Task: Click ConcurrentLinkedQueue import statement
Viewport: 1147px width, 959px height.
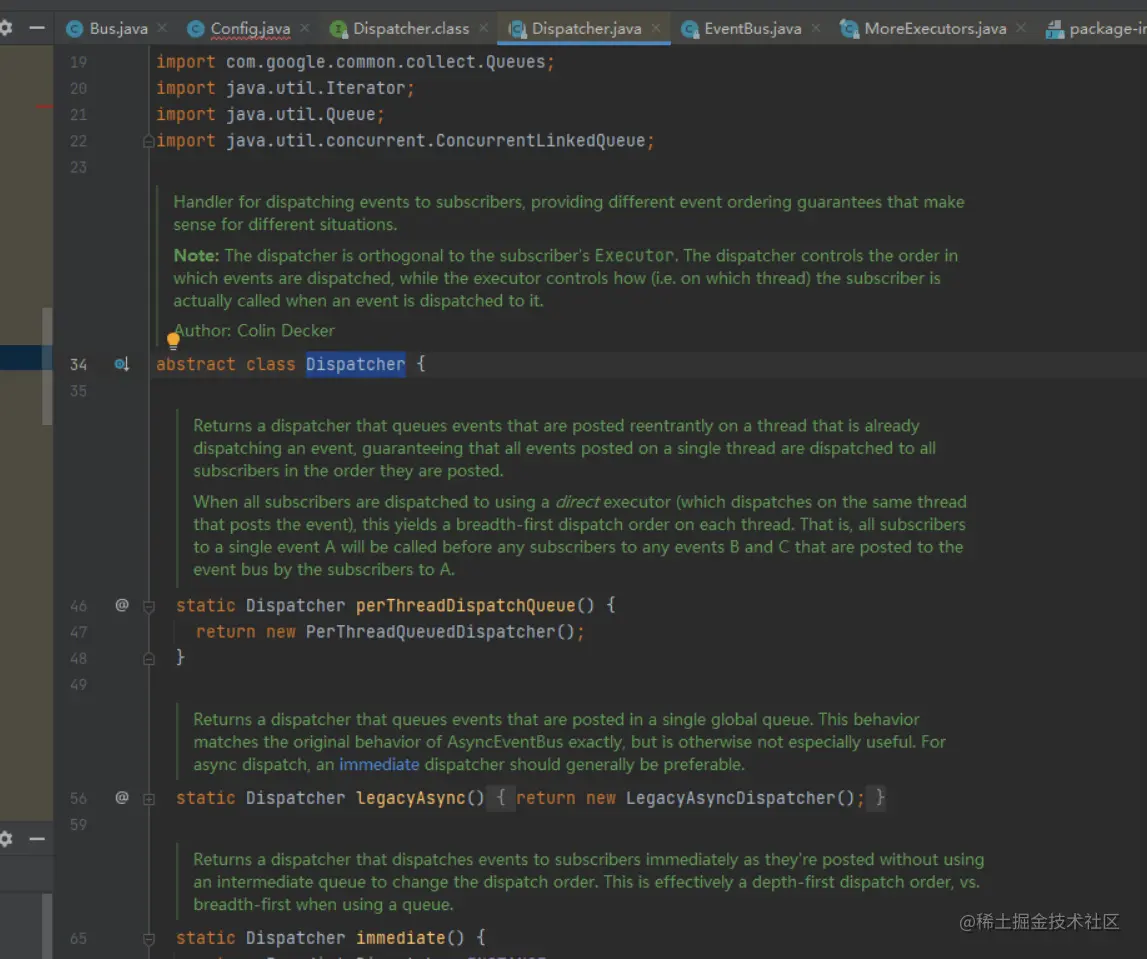Action: 405,140
